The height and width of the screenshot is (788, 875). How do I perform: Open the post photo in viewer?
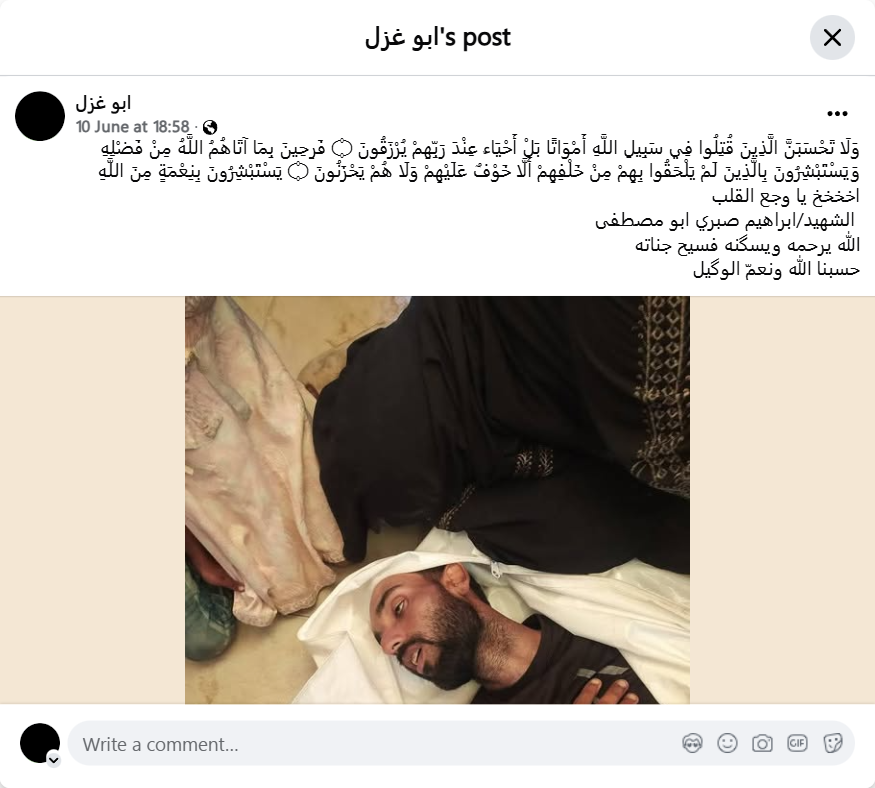tap(438, 500)
